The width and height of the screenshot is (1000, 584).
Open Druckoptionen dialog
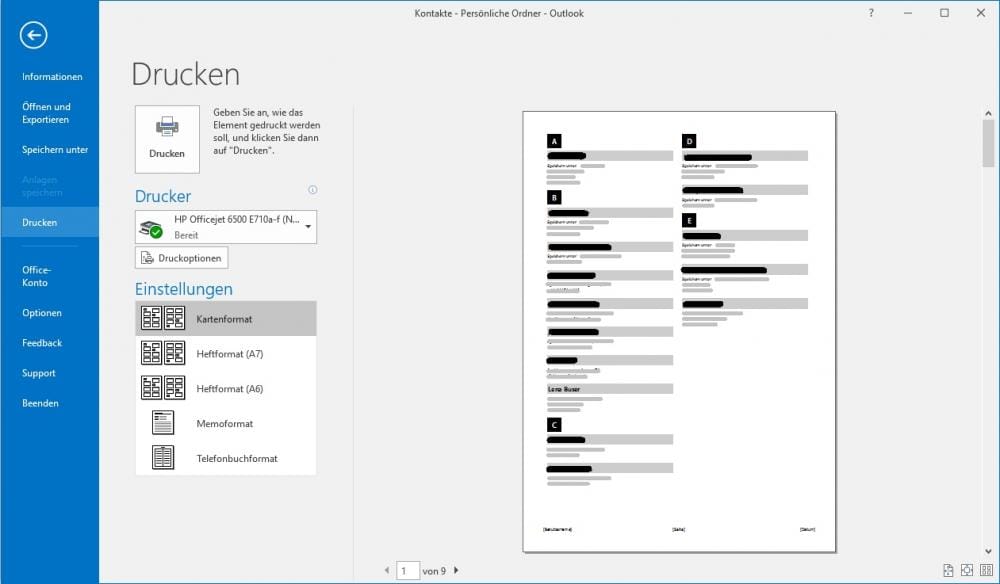pos(182,258)
